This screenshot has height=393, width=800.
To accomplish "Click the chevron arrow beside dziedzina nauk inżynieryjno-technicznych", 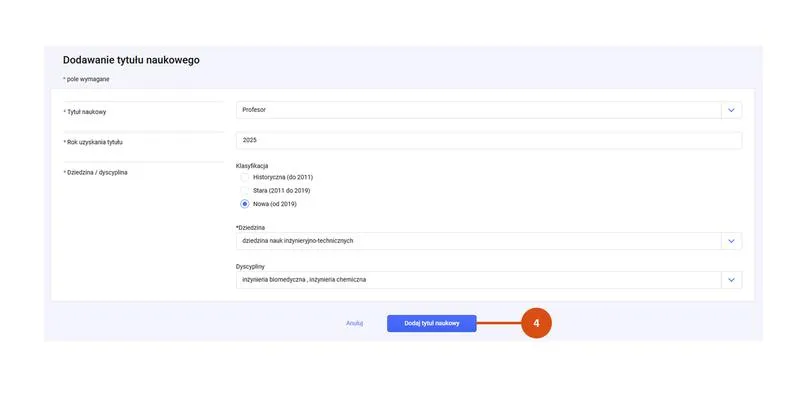I will click(x=731, y=241).
